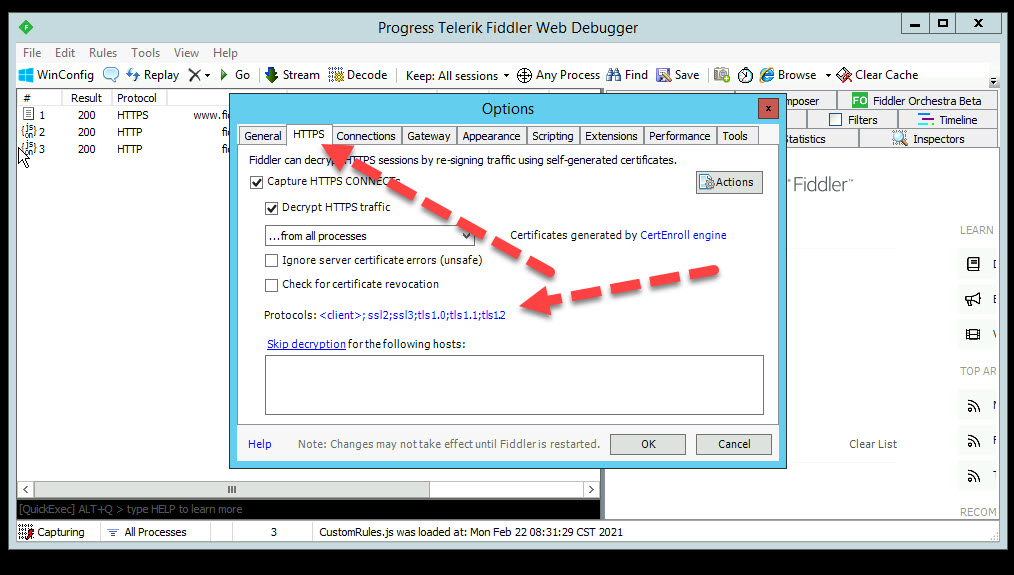The width and height of the screenshot is (1014, 575).
Task: Uncheck Capture HTTPS CONNECTs checkbox
Action: coord(257,182)
